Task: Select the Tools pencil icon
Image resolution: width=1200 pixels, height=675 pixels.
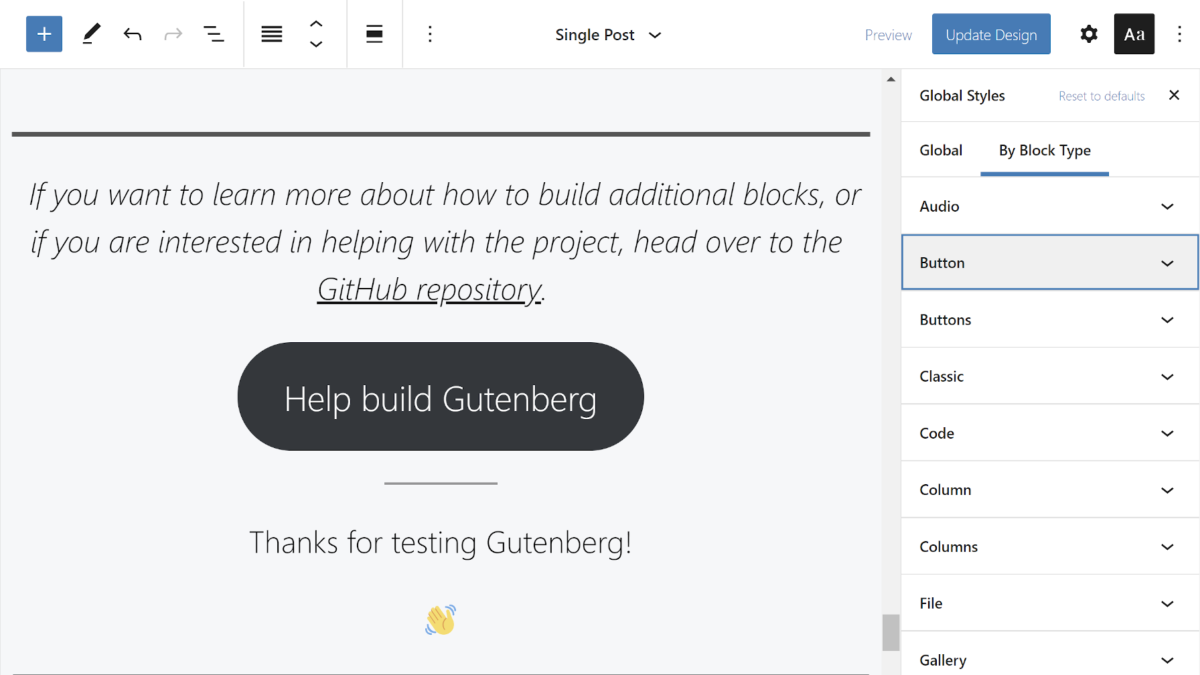Action: [x=91, y=34]
